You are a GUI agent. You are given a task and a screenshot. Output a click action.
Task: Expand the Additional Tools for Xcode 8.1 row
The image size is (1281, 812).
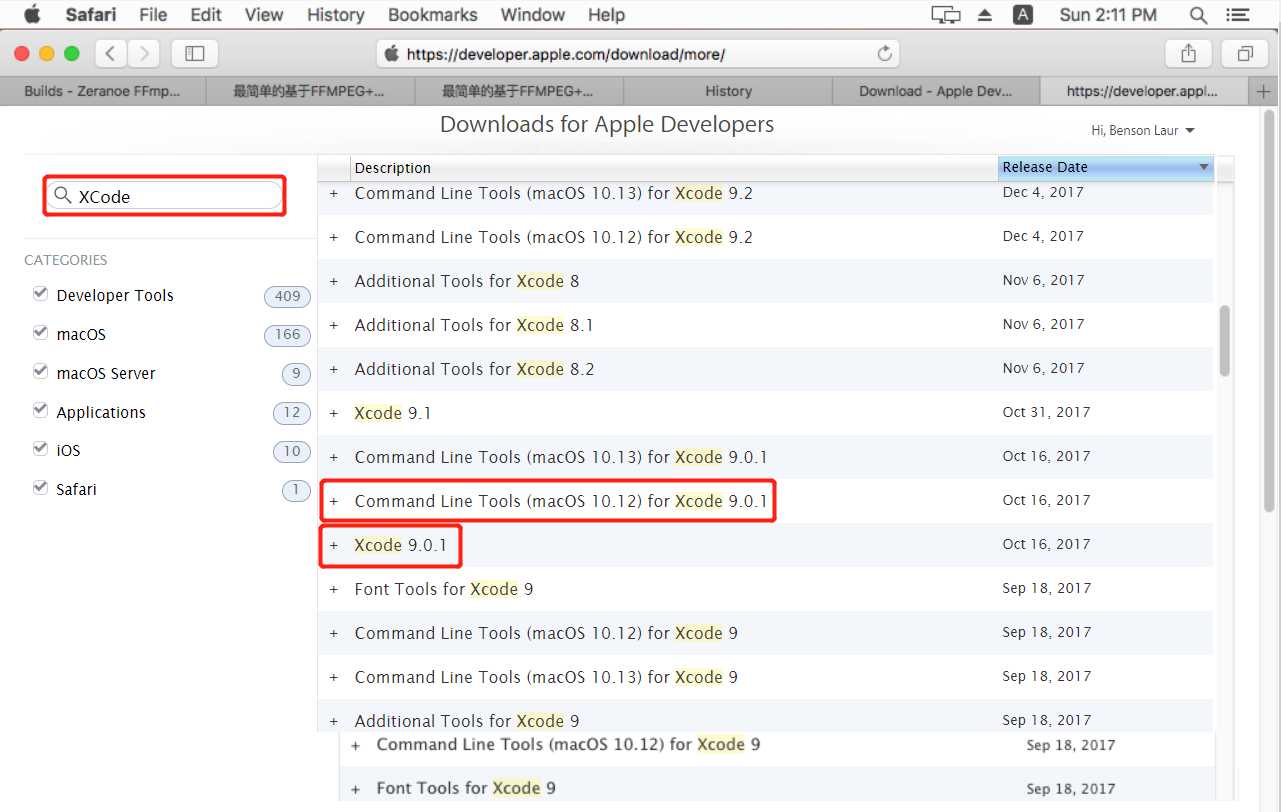tap(334, 326)
